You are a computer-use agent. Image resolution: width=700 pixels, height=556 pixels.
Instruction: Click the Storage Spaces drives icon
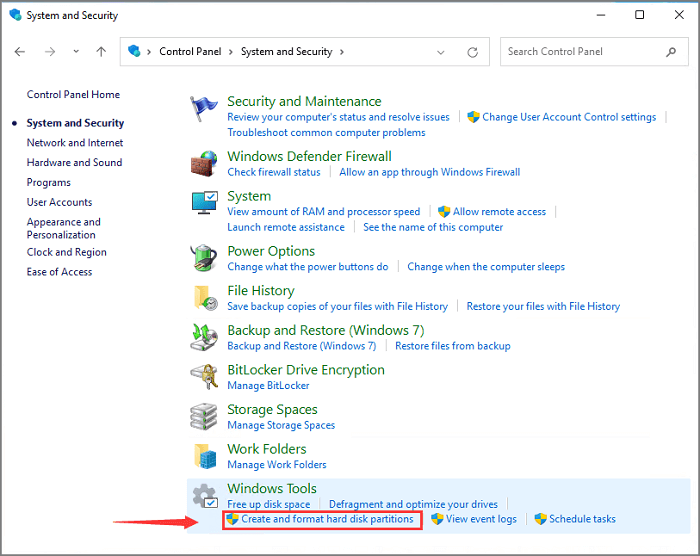[204, 417]
